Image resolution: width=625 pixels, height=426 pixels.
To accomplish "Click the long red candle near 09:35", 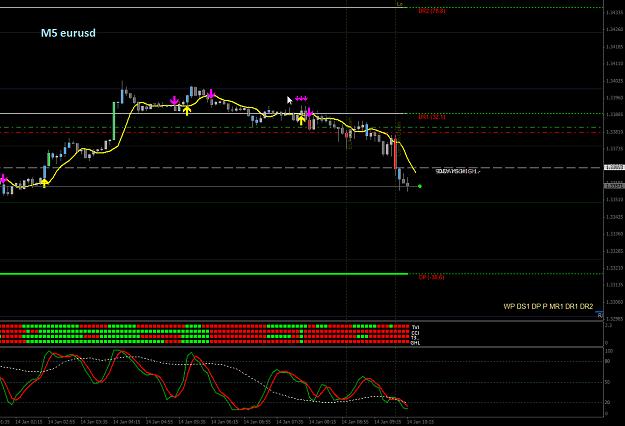I will click(x=395, y=154).
